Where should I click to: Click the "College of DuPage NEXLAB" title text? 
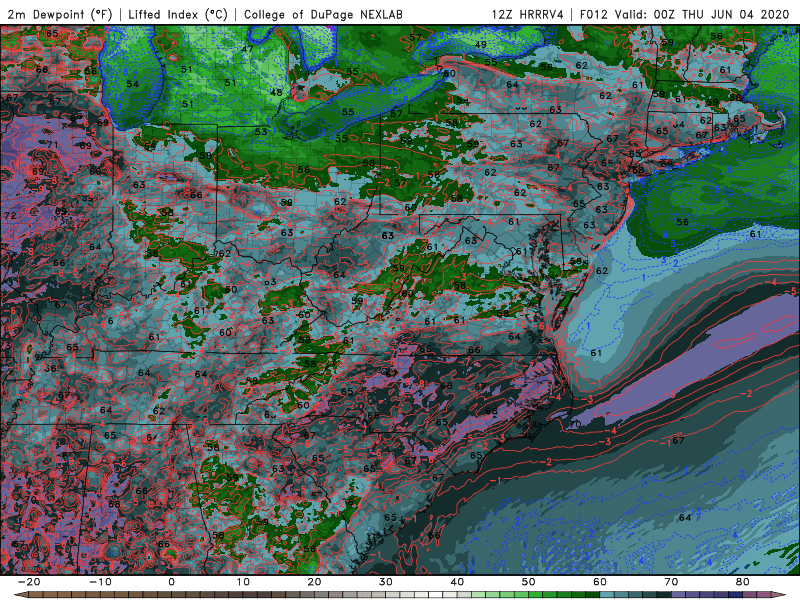(323, 14)
